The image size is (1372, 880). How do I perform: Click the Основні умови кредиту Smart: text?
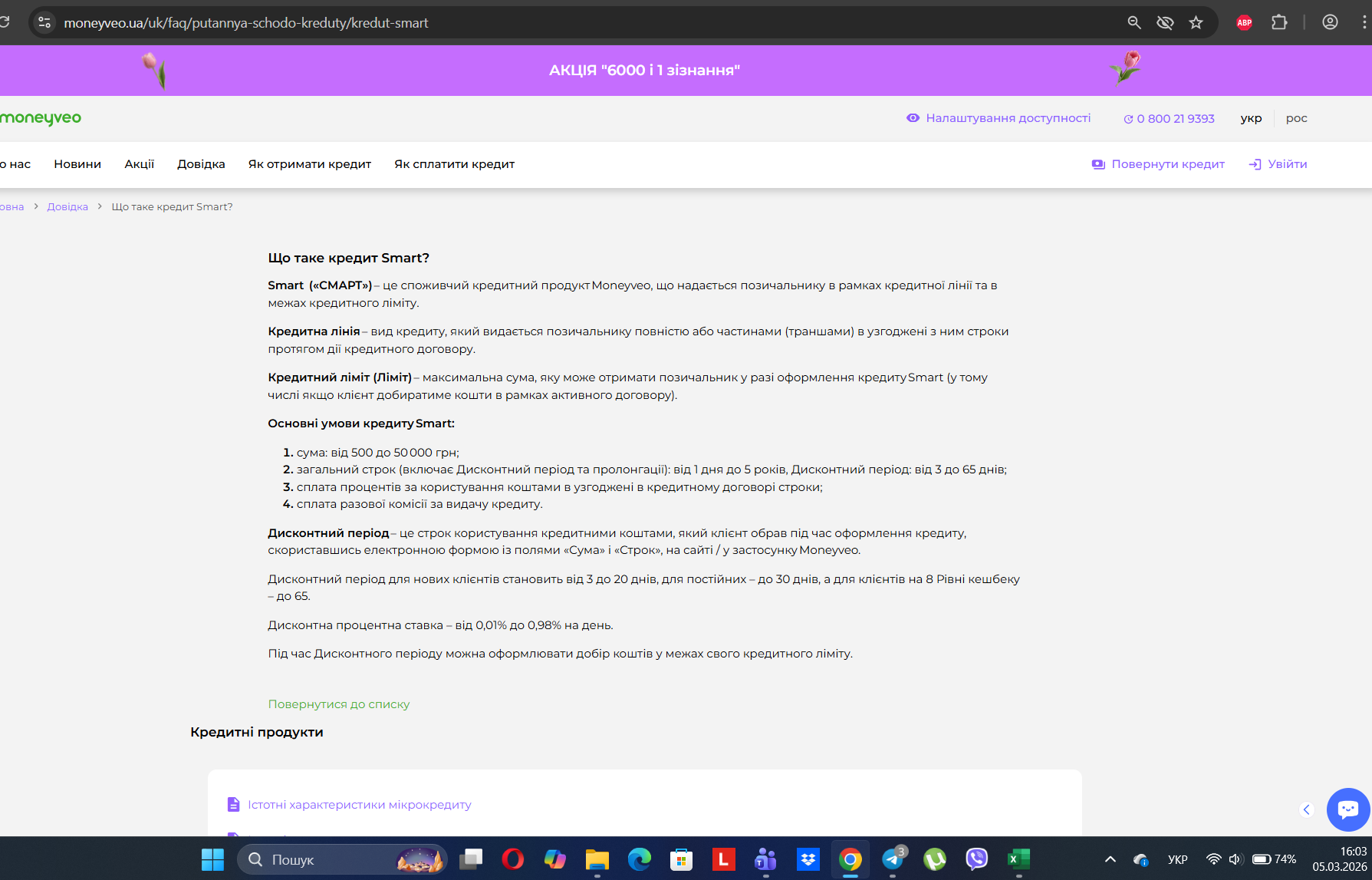click(x=361, y=424)
